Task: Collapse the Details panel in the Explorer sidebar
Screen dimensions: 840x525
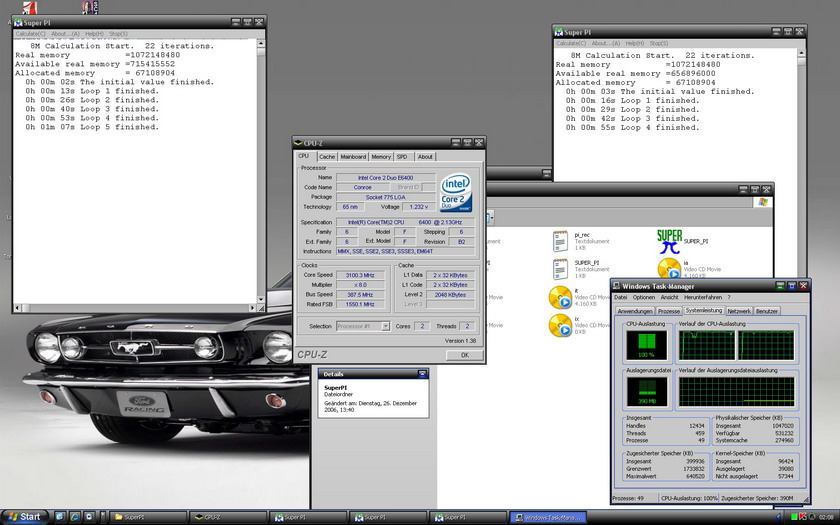Action: [423, 374]
